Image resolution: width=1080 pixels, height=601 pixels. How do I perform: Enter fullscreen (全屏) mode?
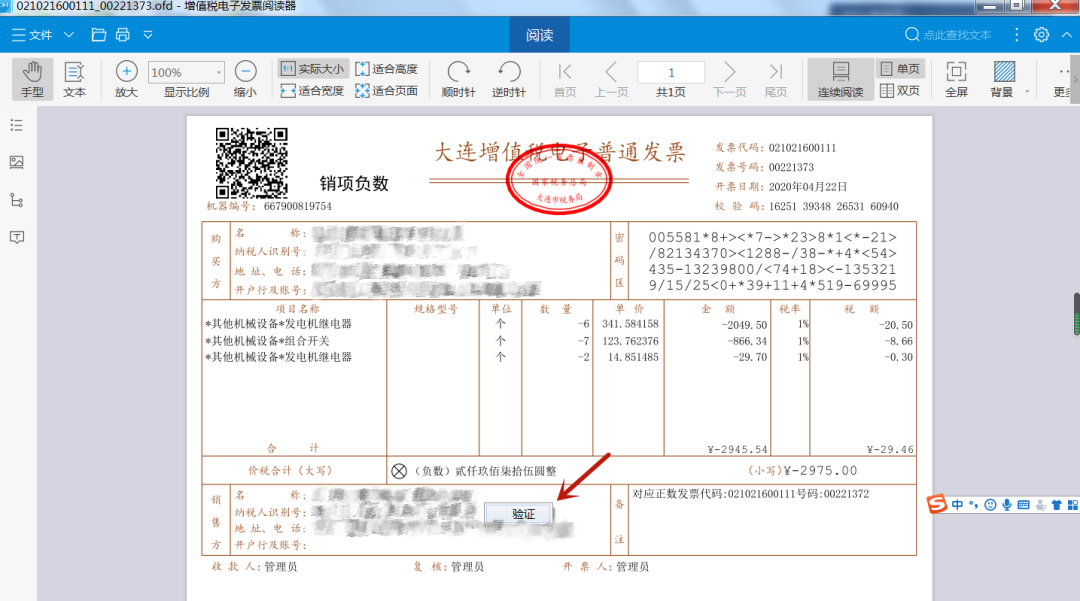coord(956,78)
